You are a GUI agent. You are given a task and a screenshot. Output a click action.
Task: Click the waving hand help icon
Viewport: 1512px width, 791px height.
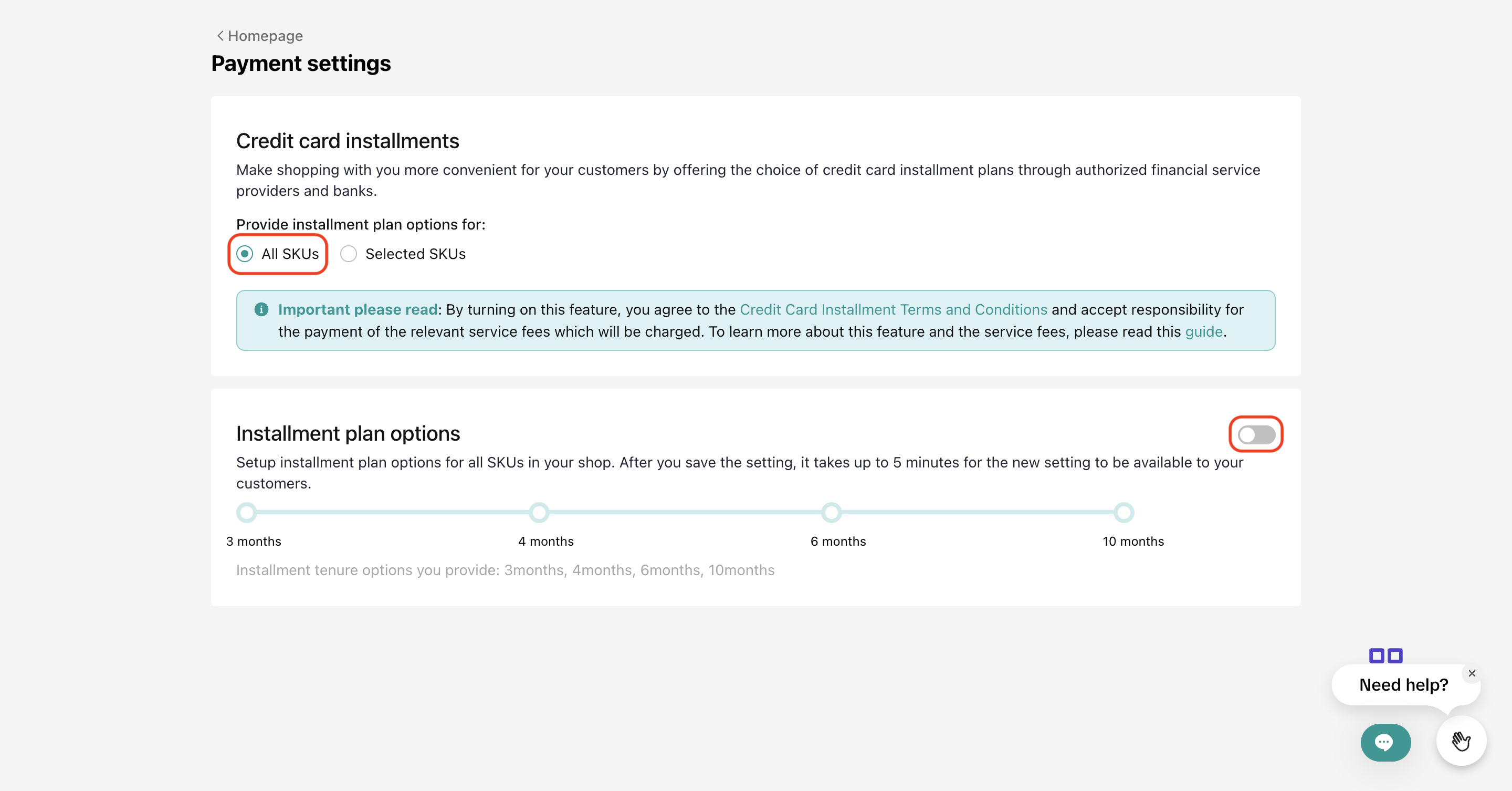pyautogui.click(x=1461, y=741)
